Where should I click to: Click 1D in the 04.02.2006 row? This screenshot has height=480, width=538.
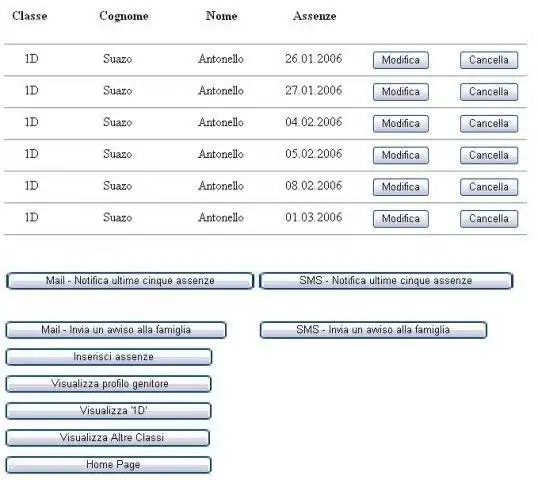coord(32,122)
